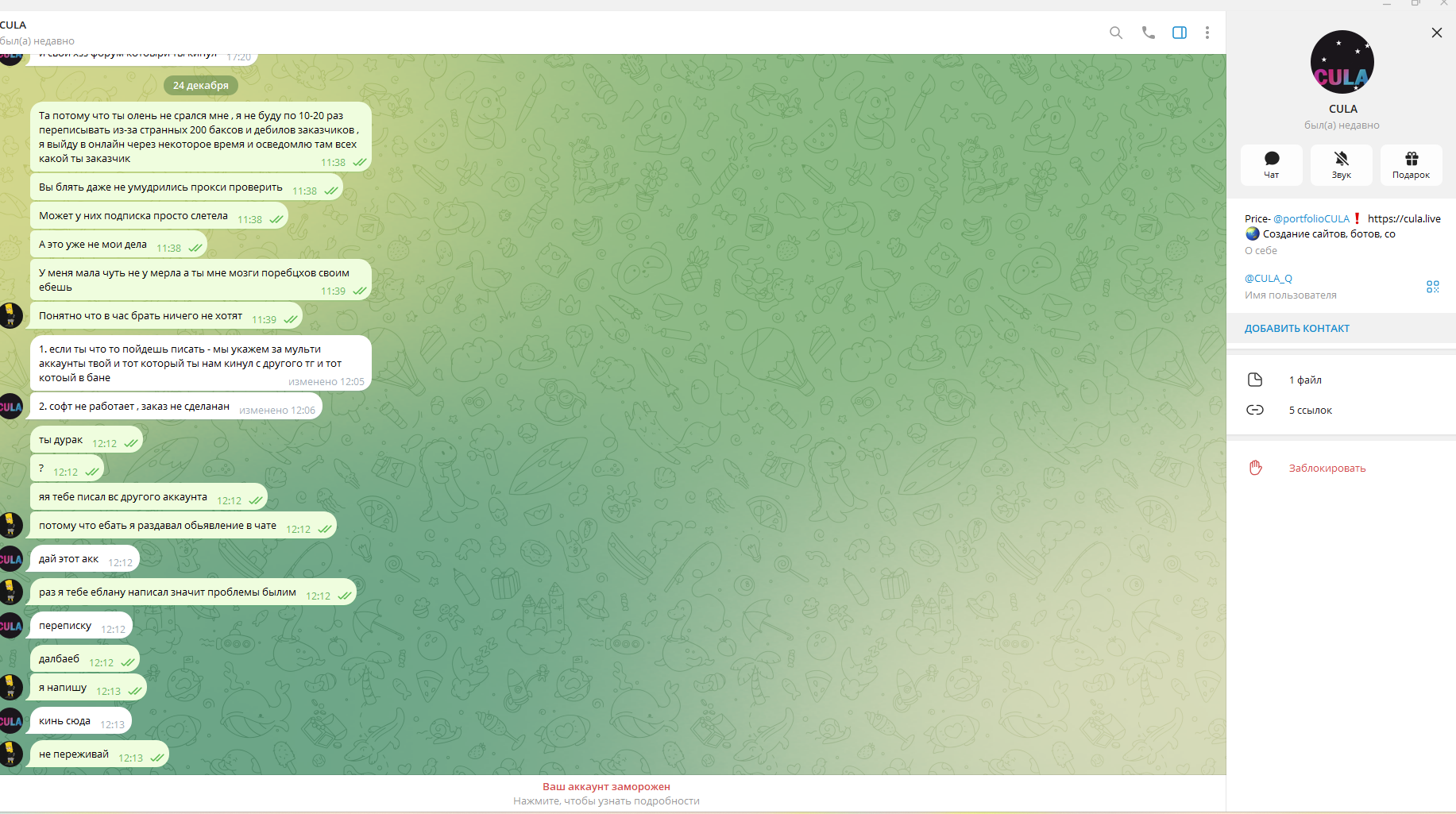
Task: Click the 24 декабря date badge
Action: pos(201,85)
